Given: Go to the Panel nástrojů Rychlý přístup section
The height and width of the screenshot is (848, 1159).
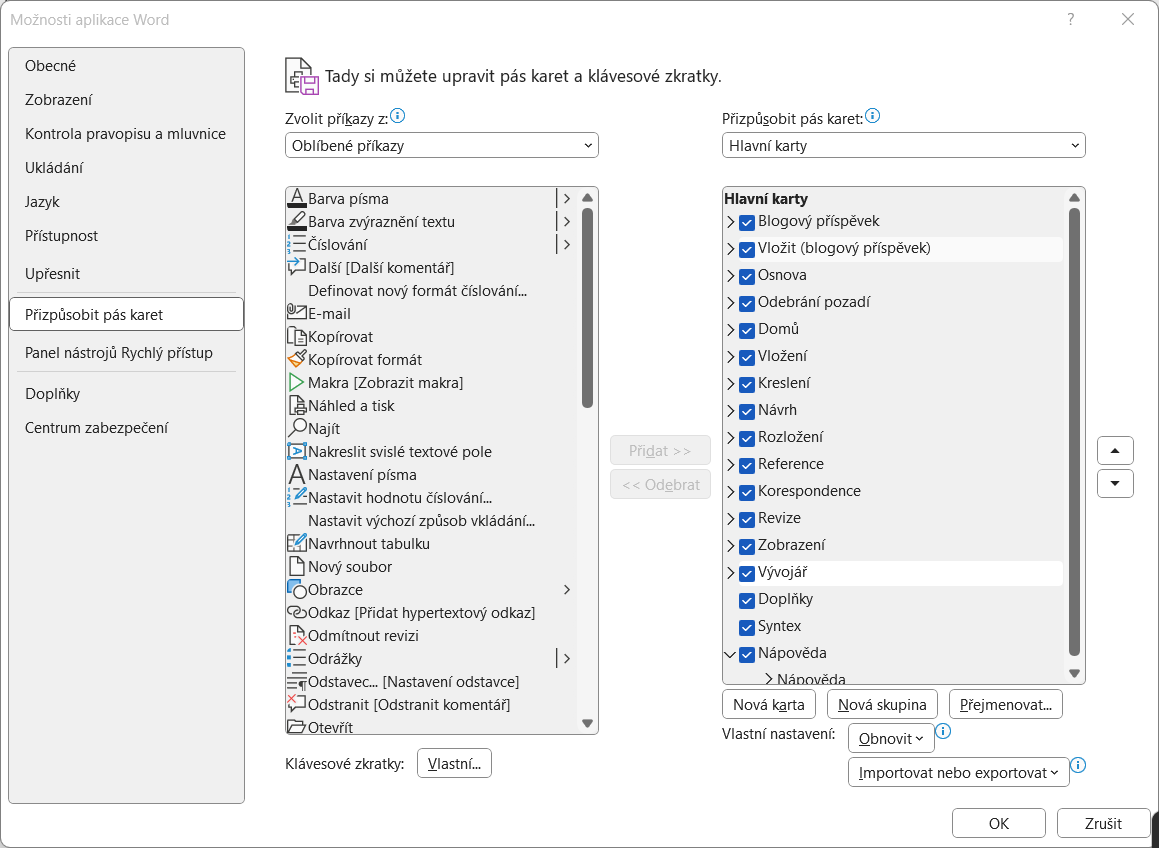Looking at the screenshot, I should (x=119, y=352).
